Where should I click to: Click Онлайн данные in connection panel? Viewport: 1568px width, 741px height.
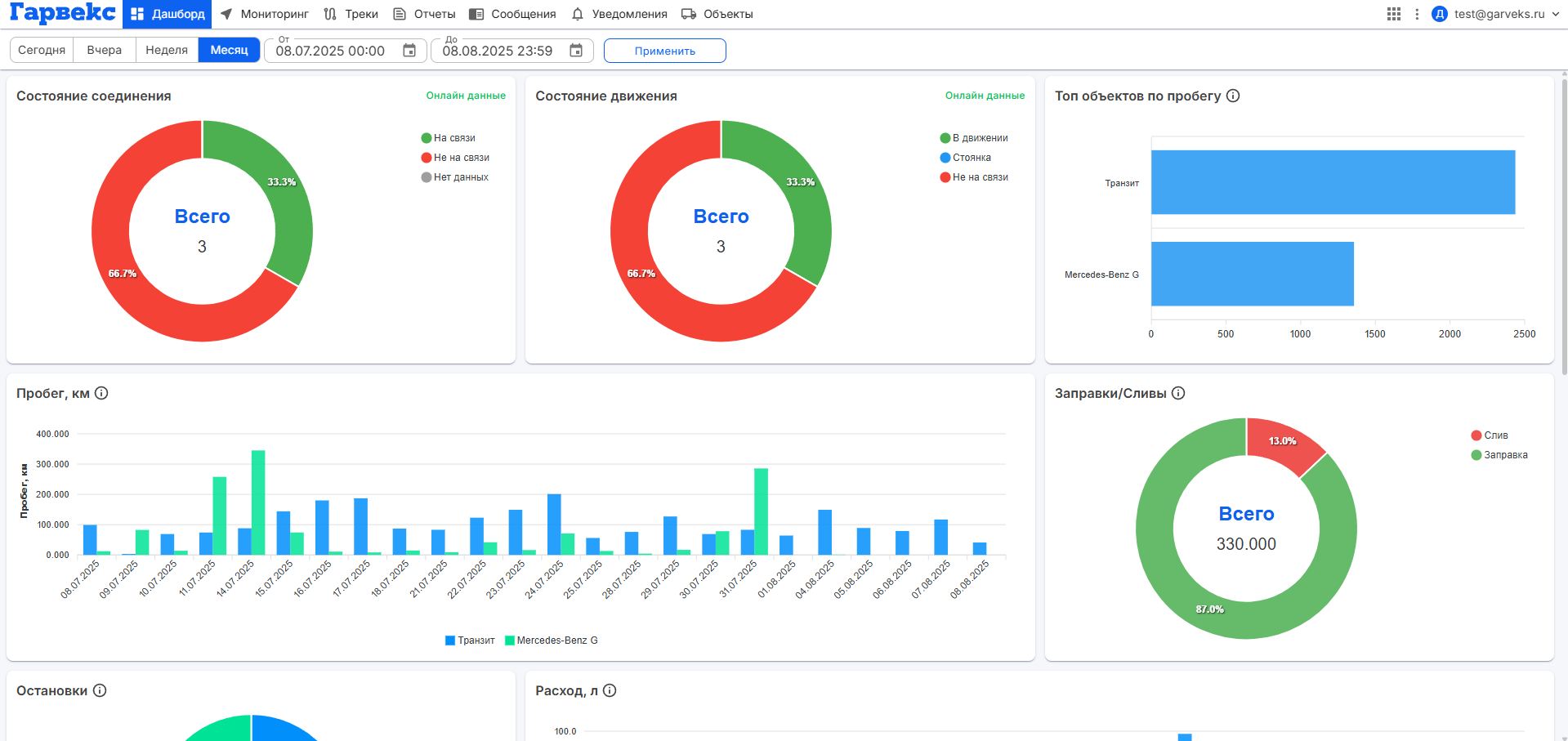click(466, 96)
